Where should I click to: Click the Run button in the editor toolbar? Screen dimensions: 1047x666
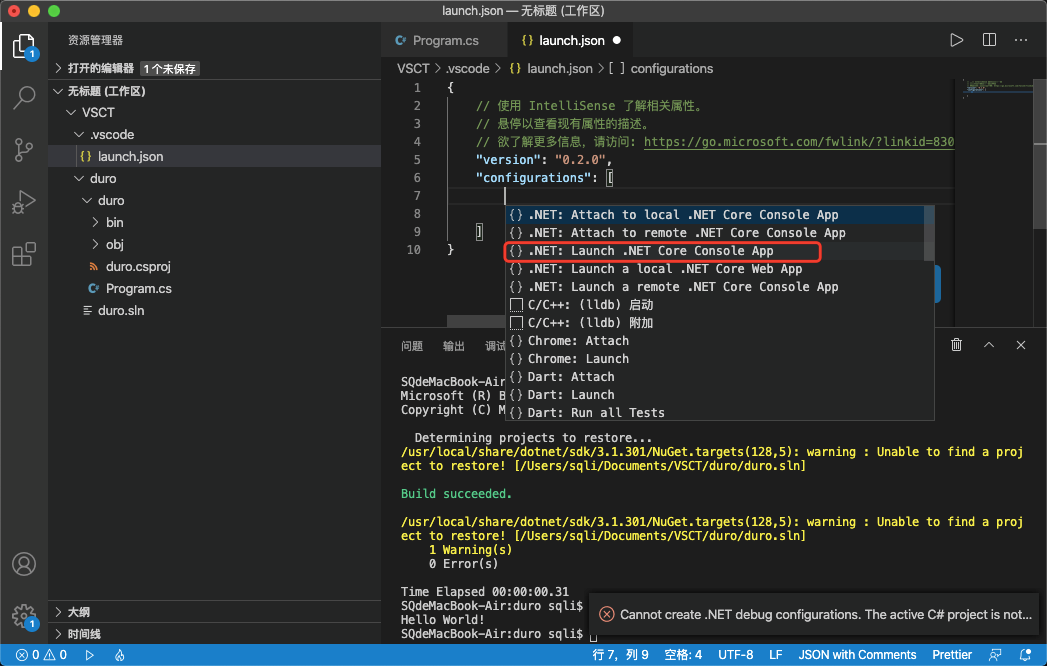pyautogui.click(x=956, y=39)
